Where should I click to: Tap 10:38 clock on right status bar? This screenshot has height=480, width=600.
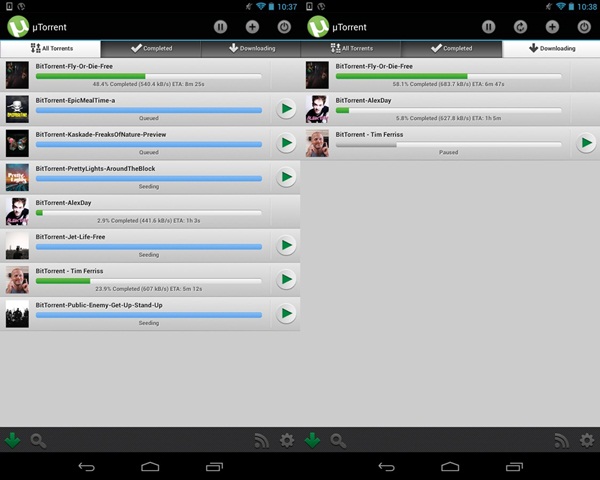[587, 7]
